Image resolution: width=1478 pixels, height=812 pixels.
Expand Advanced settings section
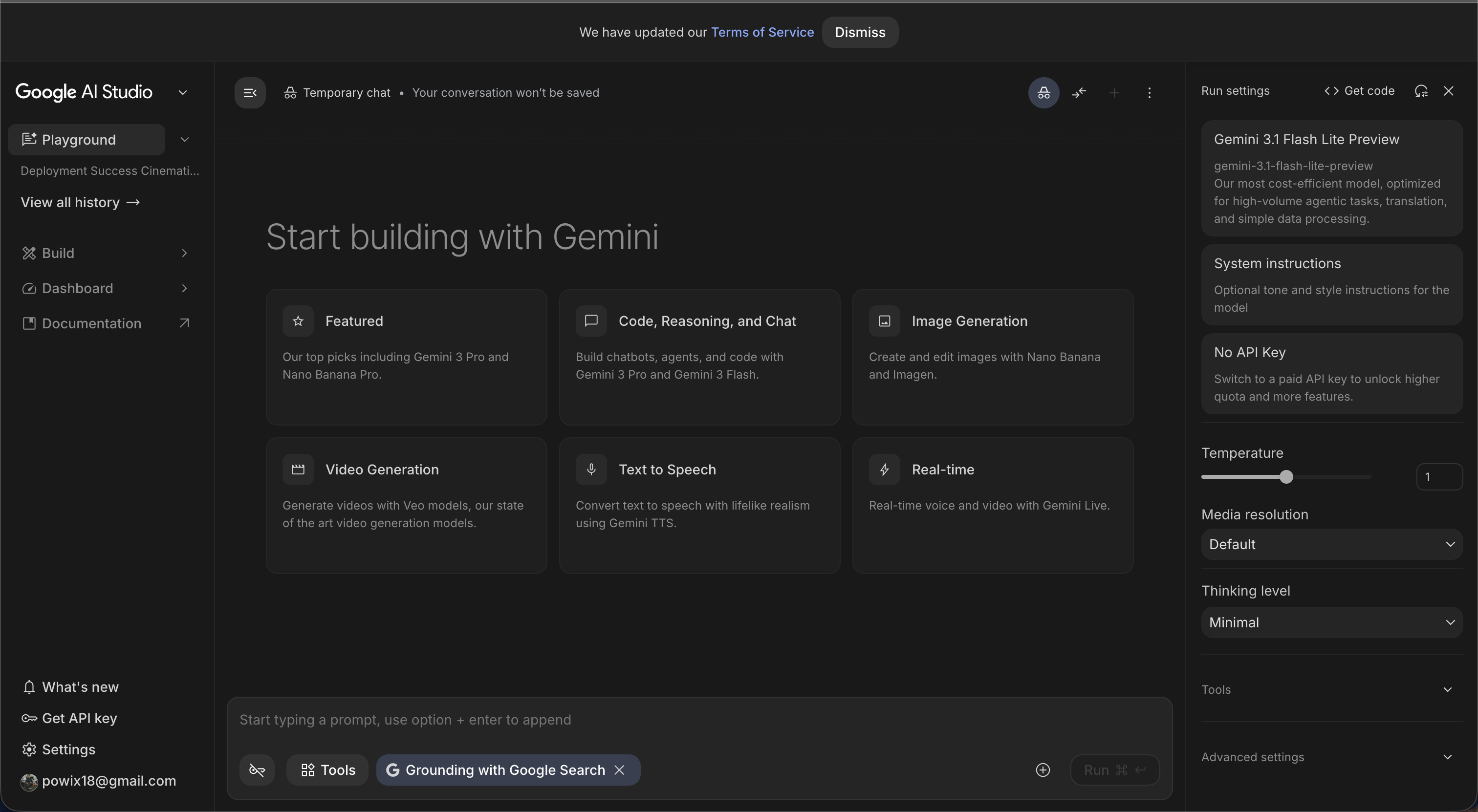[x=1331, y=757]
